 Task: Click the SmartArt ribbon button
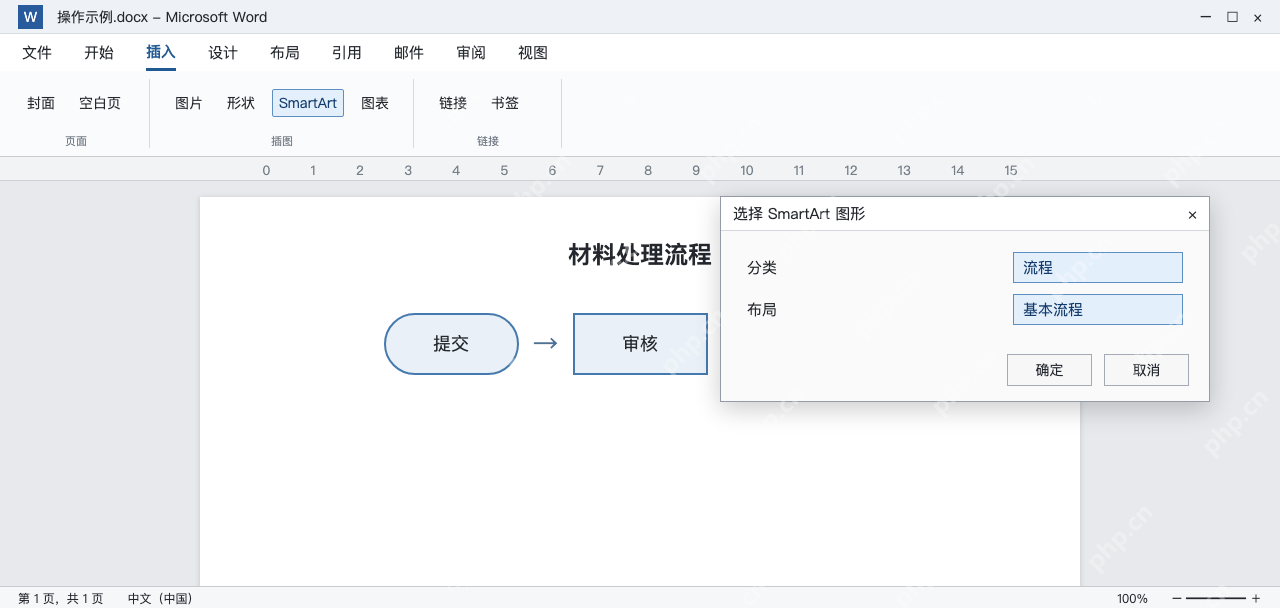pyautogui.click(x=308, y=103)
